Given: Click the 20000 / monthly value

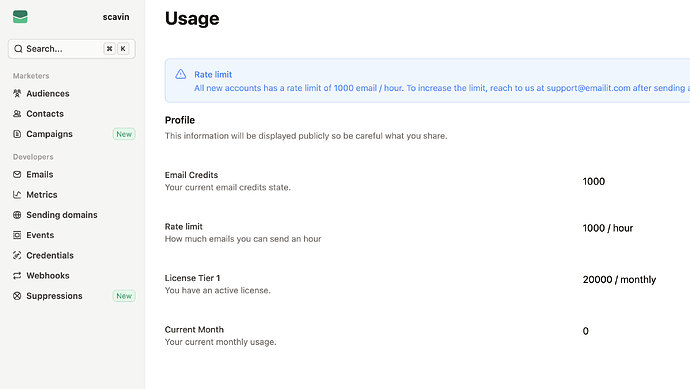Looking at the screenshot, I should pyautogui.click(x=619, y=279).
